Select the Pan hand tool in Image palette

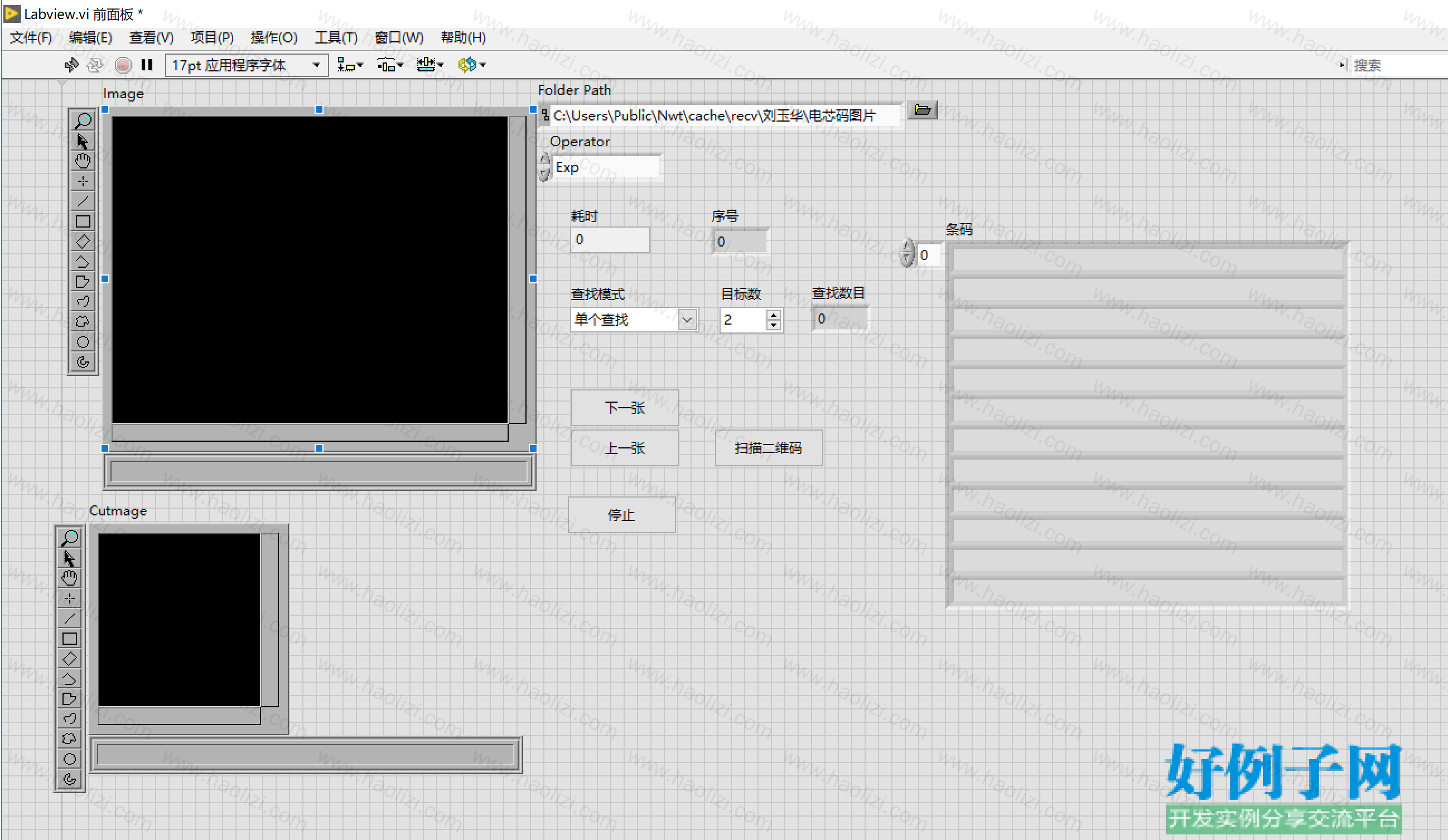click(83, 161)
